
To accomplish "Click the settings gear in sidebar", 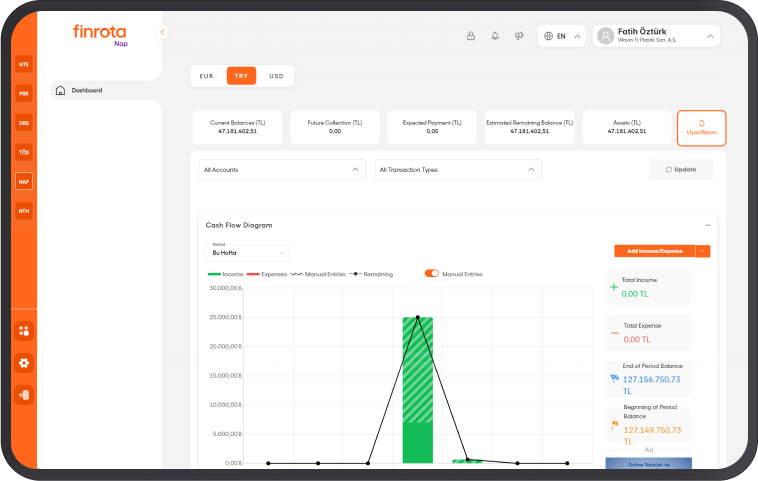I will point(24,362).
